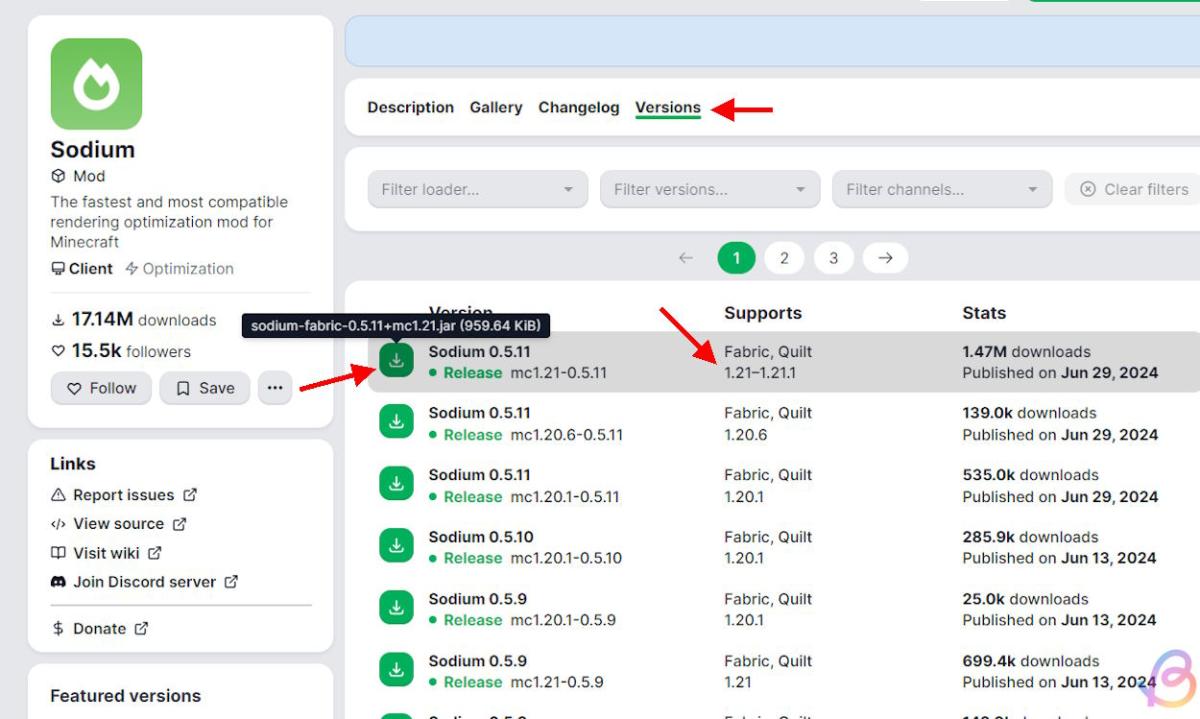Open the three-dot more options menu

pos(275,388)
